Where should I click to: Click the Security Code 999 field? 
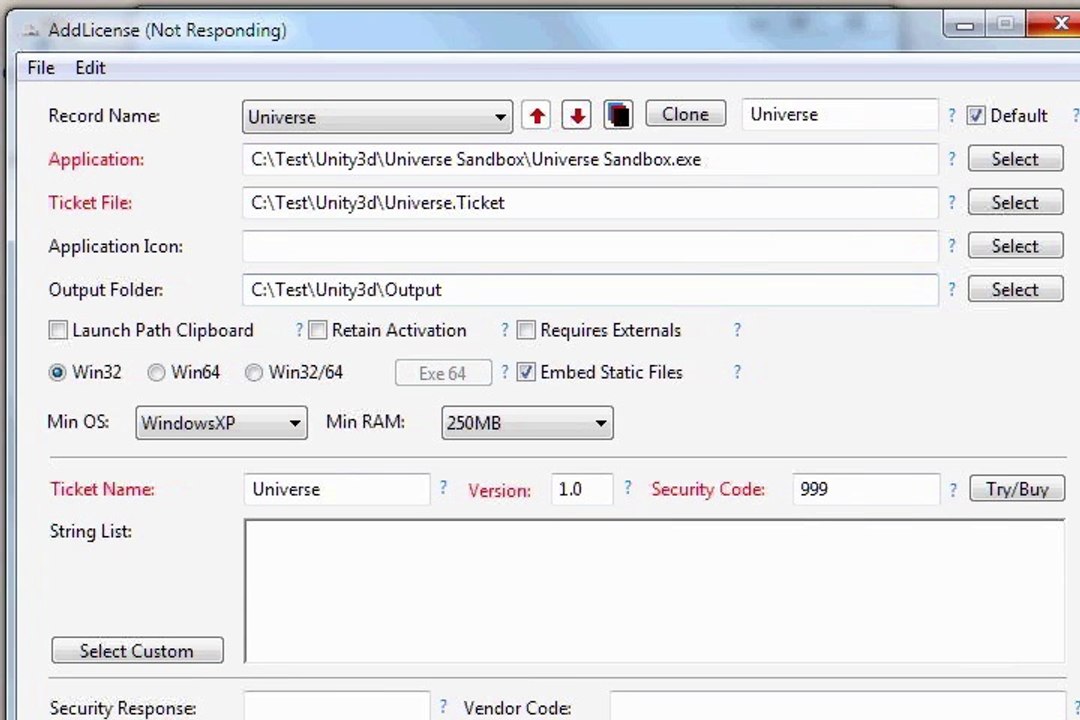[866, 489]
